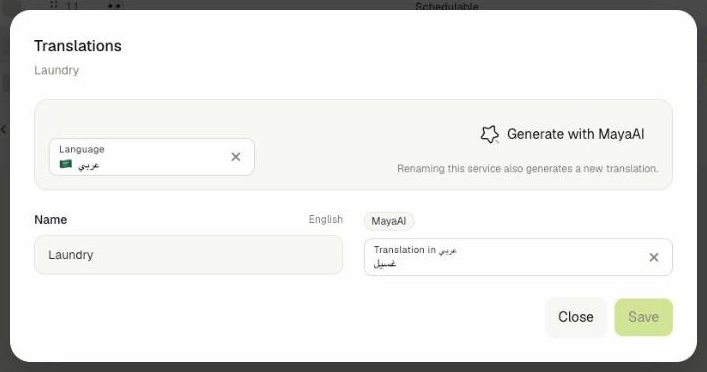Viewport: 707px width, 372px height.
Task: Click the English label above Name field
Action: tap(326, 220)
